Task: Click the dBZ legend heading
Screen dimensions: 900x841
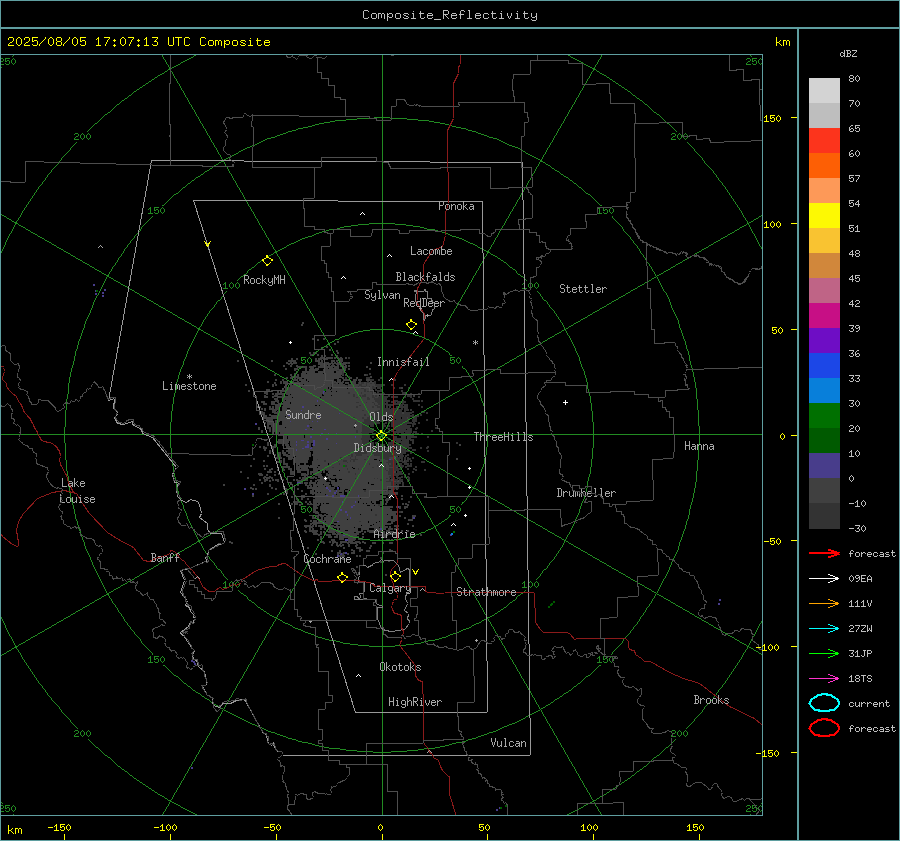Action: 848,53
